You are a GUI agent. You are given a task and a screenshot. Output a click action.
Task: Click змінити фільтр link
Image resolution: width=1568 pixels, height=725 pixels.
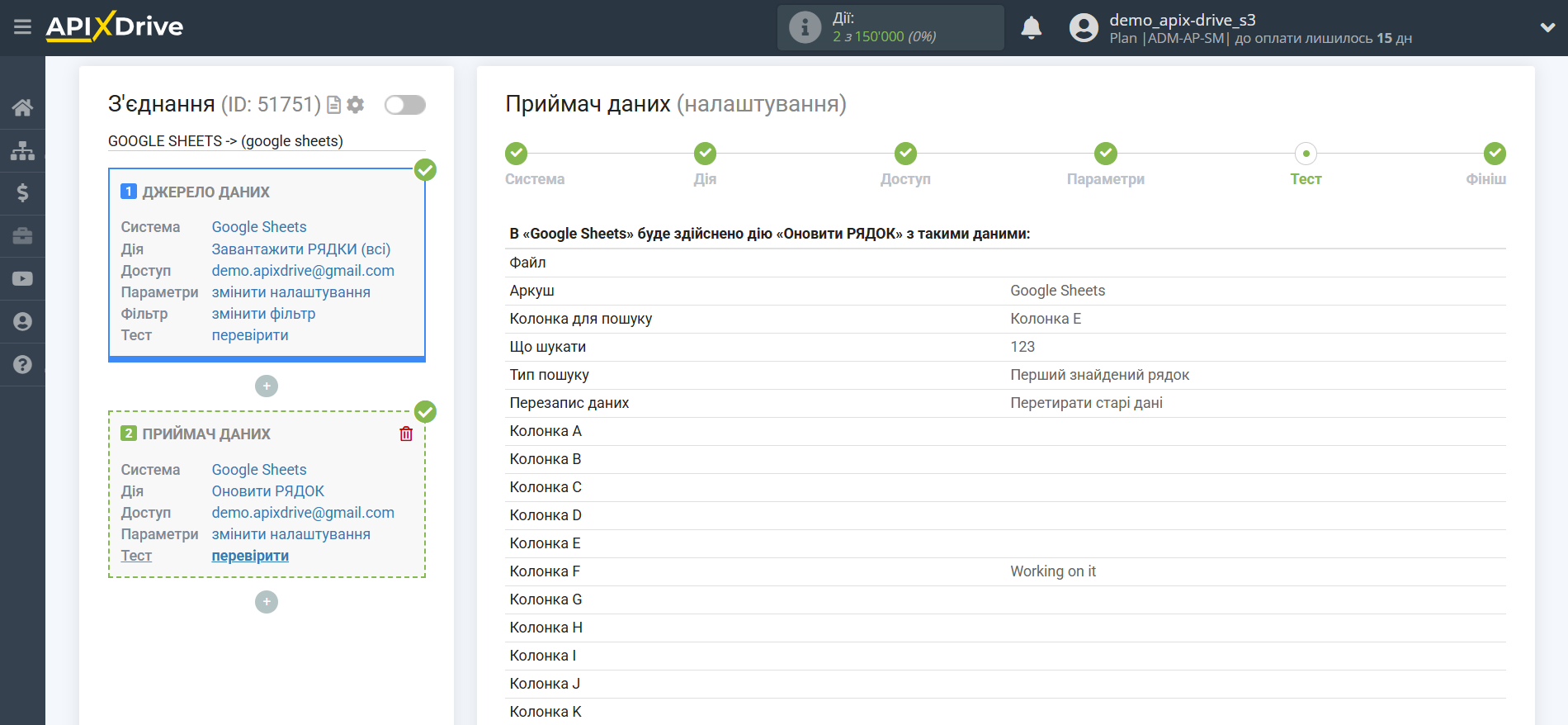pos(264,314)
